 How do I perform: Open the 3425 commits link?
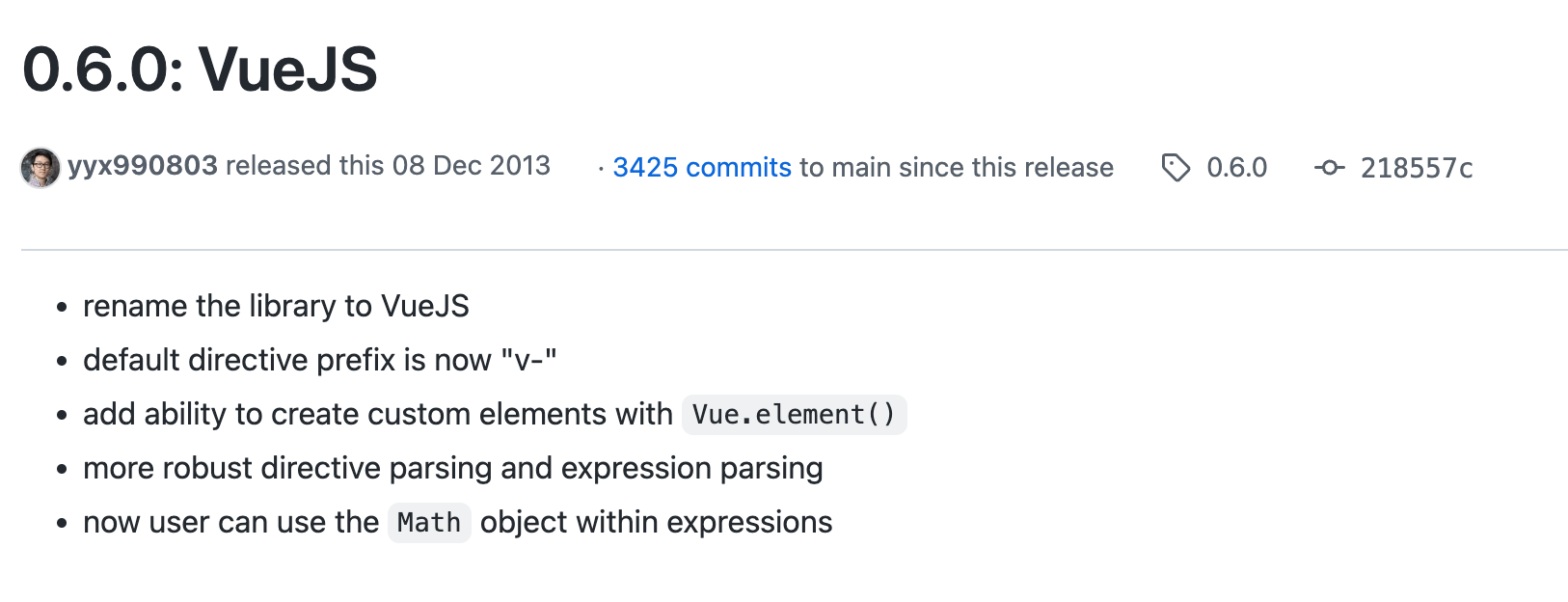point(702,168)
